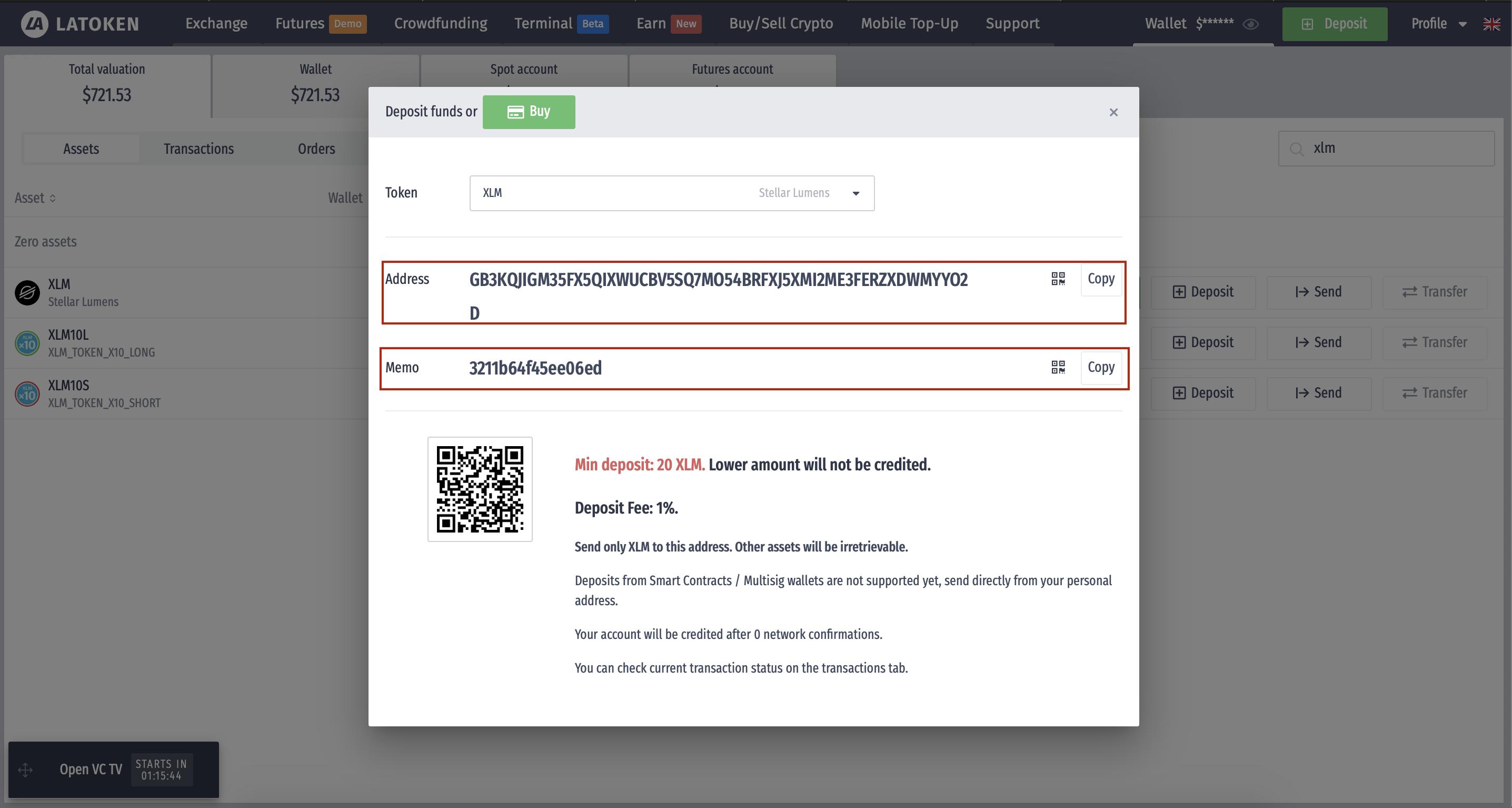The height and width of the screenshot is (808, 1512).
Task: Select the Spot account card
Action: (x=524, y=71)
